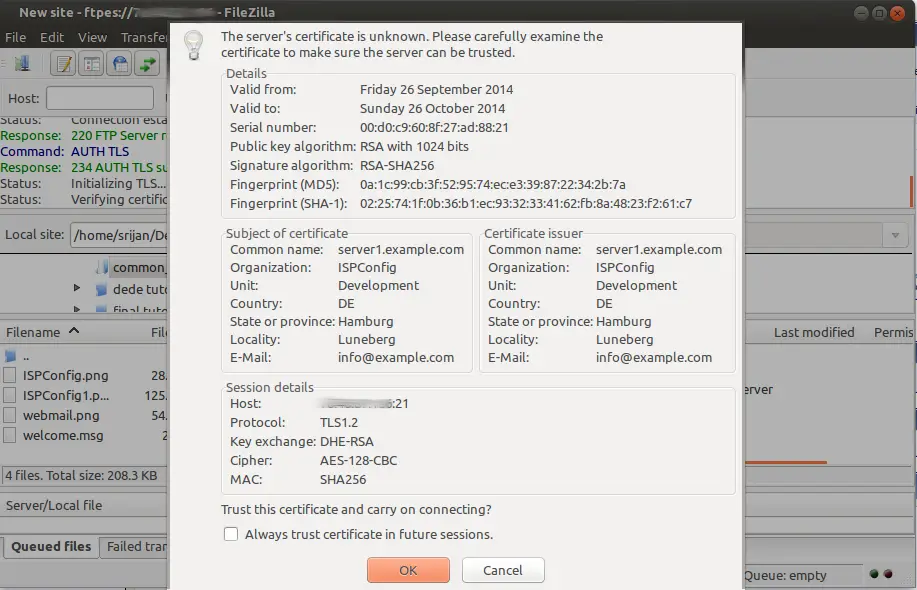Click the 'RSA-SHA256' signature algorithm value

pos(397,165)
